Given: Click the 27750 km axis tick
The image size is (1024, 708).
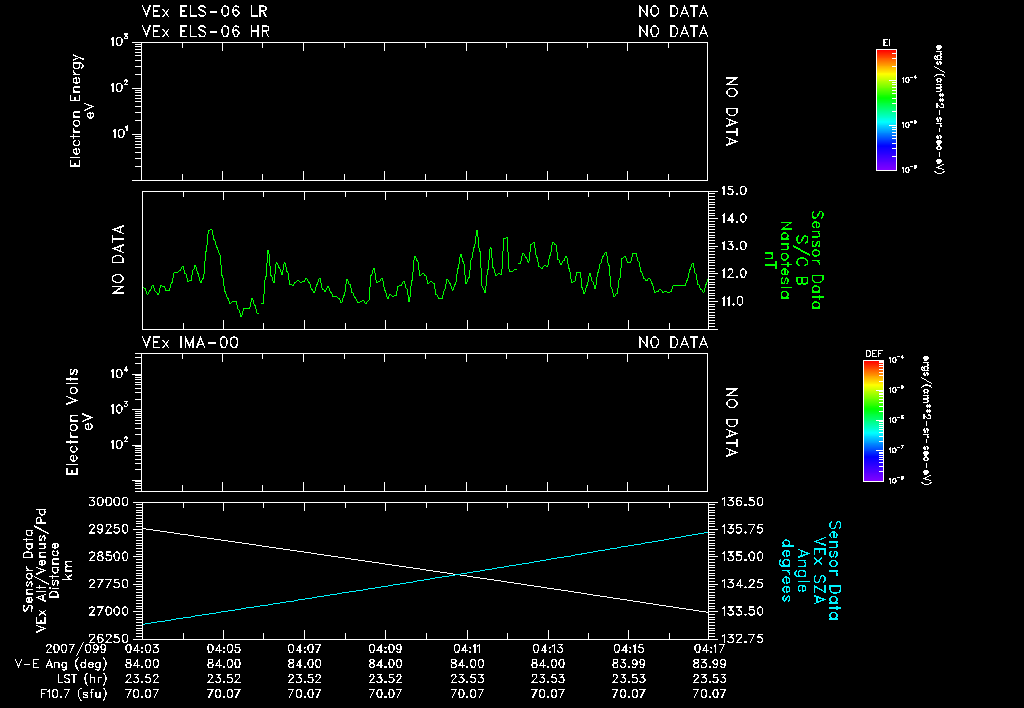Looking at the screenshot, I should tap(108, 584).
